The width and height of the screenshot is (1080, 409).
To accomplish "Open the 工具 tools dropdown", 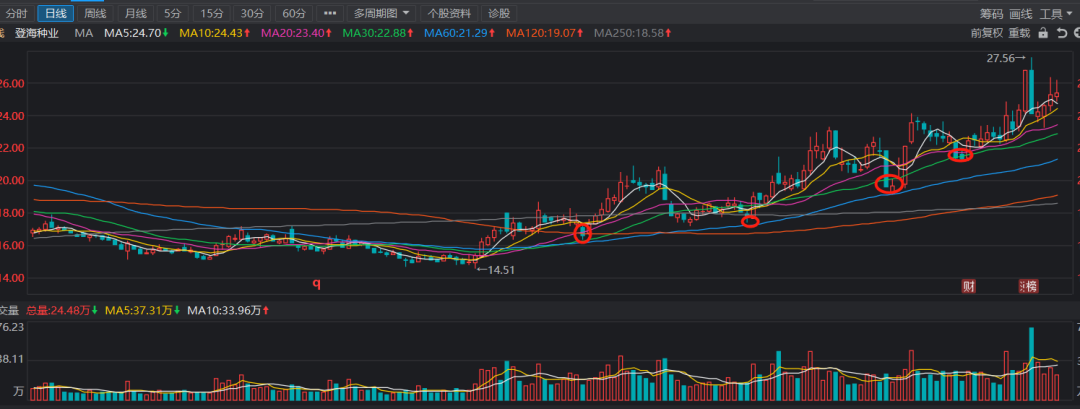I will [1054, 13].
